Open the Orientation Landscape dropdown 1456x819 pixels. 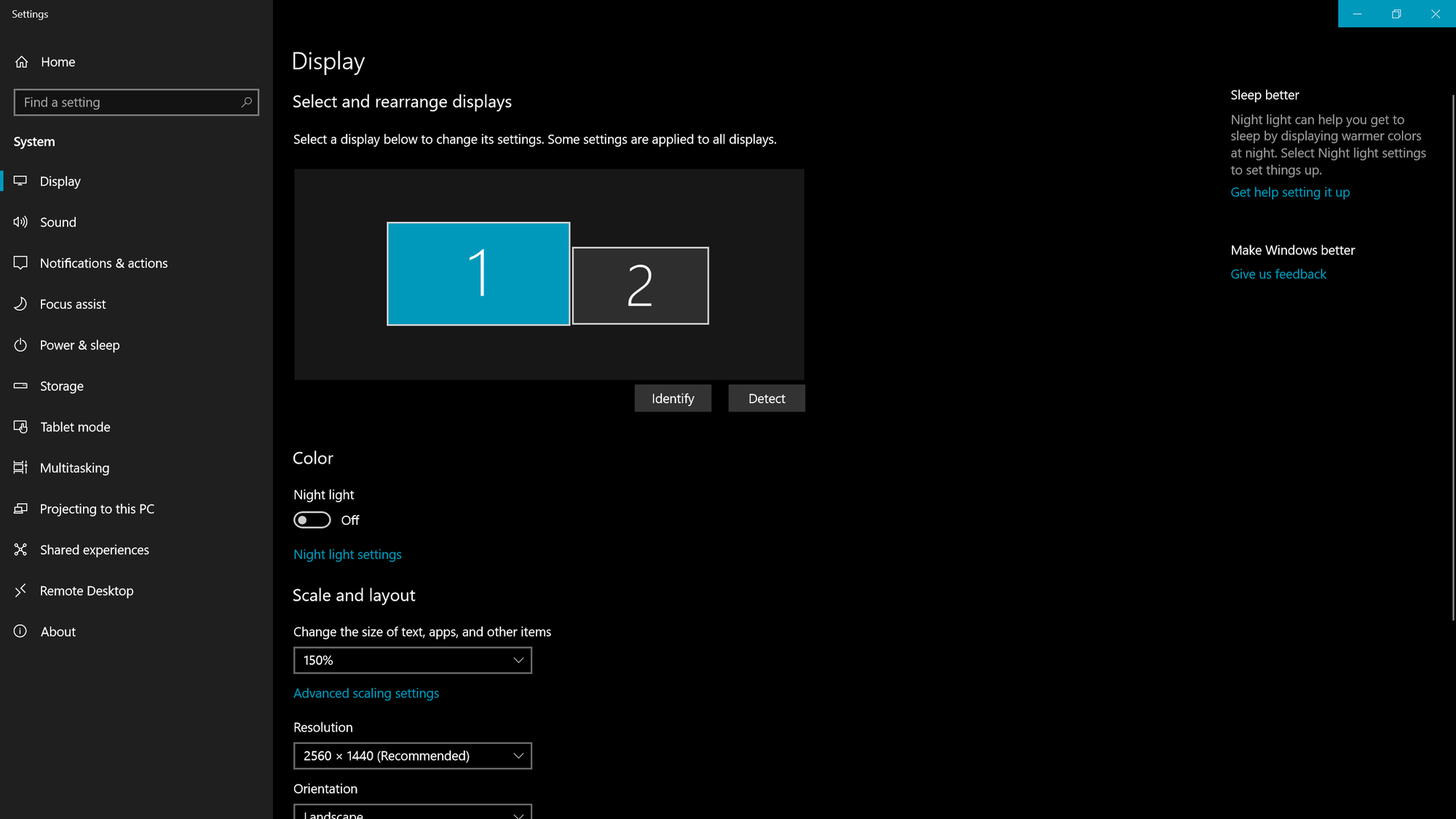pyautogui.click(x=413, y=812)
